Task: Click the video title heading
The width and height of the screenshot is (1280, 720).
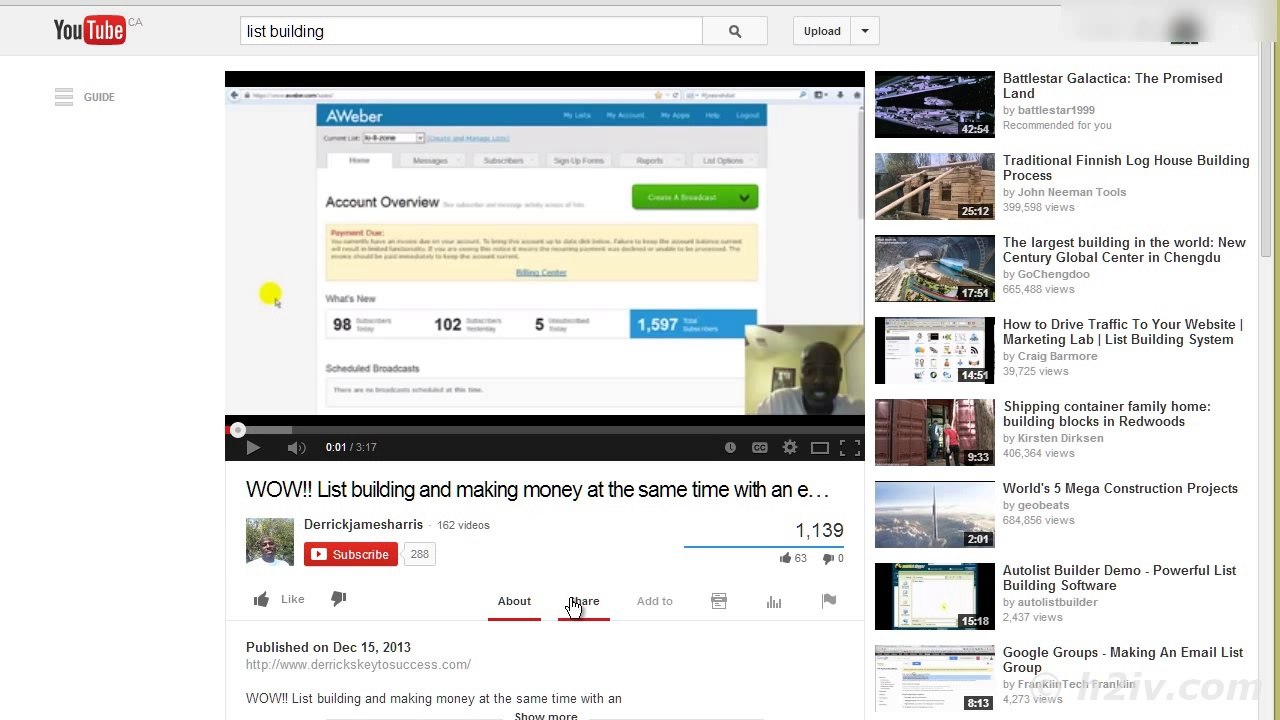Action: coord(538,490)
